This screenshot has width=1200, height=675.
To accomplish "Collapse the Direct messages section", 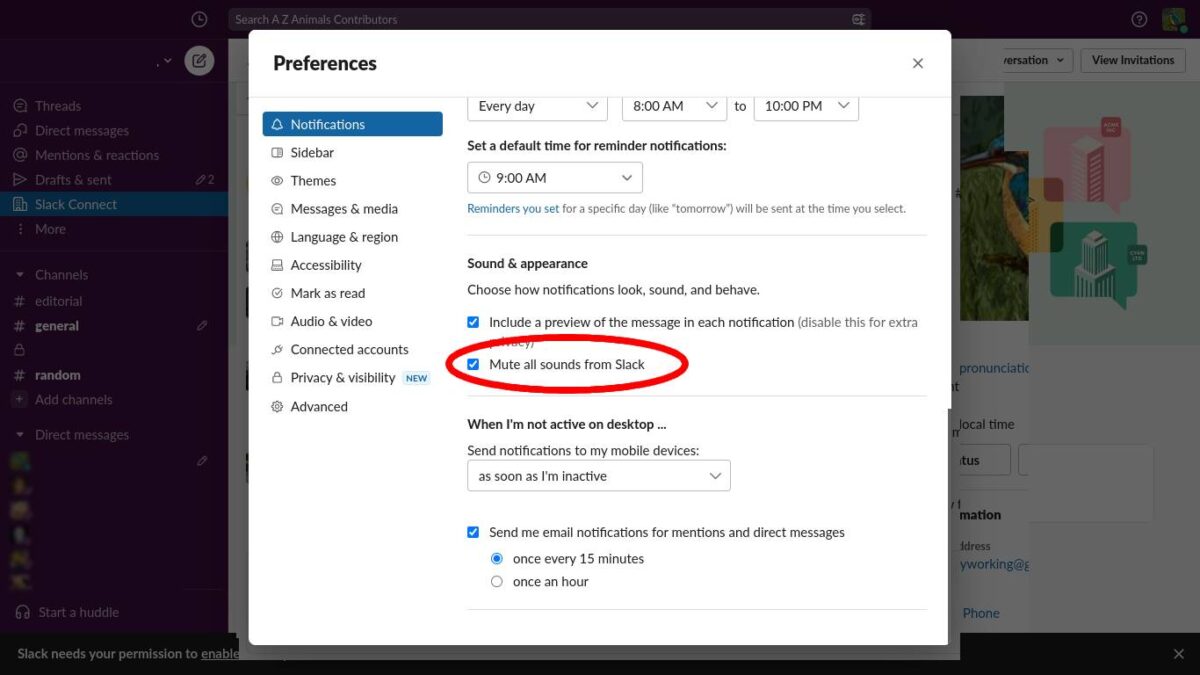I will [19, 435].
